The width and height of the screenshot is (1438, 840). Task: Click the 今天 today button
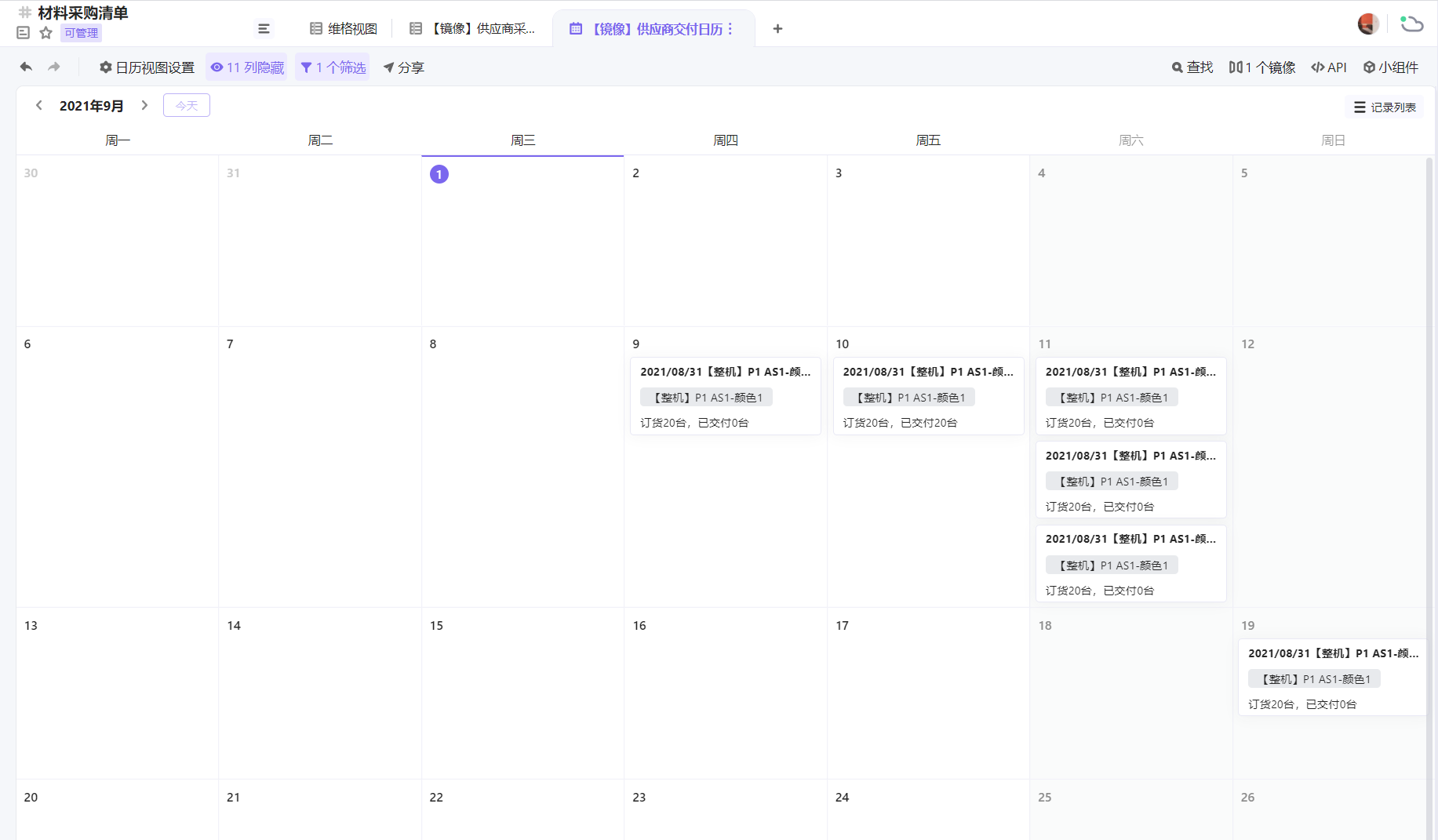click(187, 105)
